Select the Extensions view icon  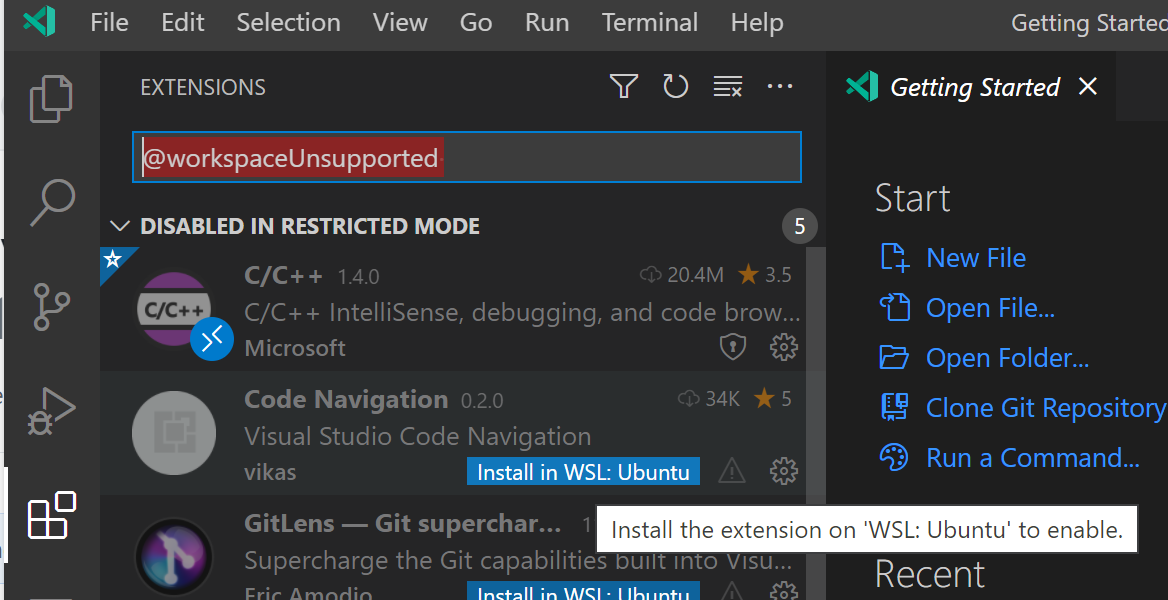coord(51,515)
